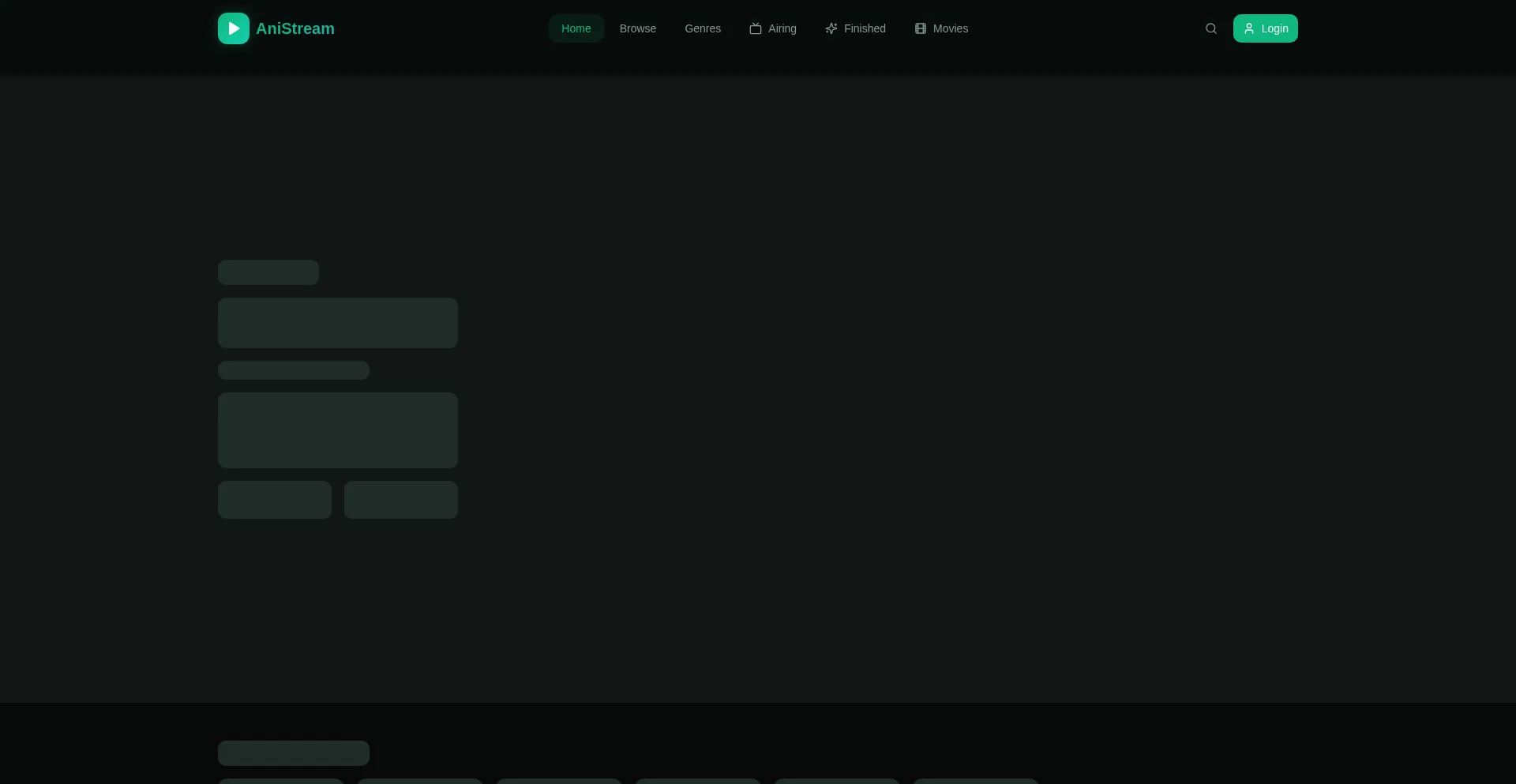Screen dimensions: 1516x784
Task: Click the right hero button placeholder
Action: click(x=401, y=500)
